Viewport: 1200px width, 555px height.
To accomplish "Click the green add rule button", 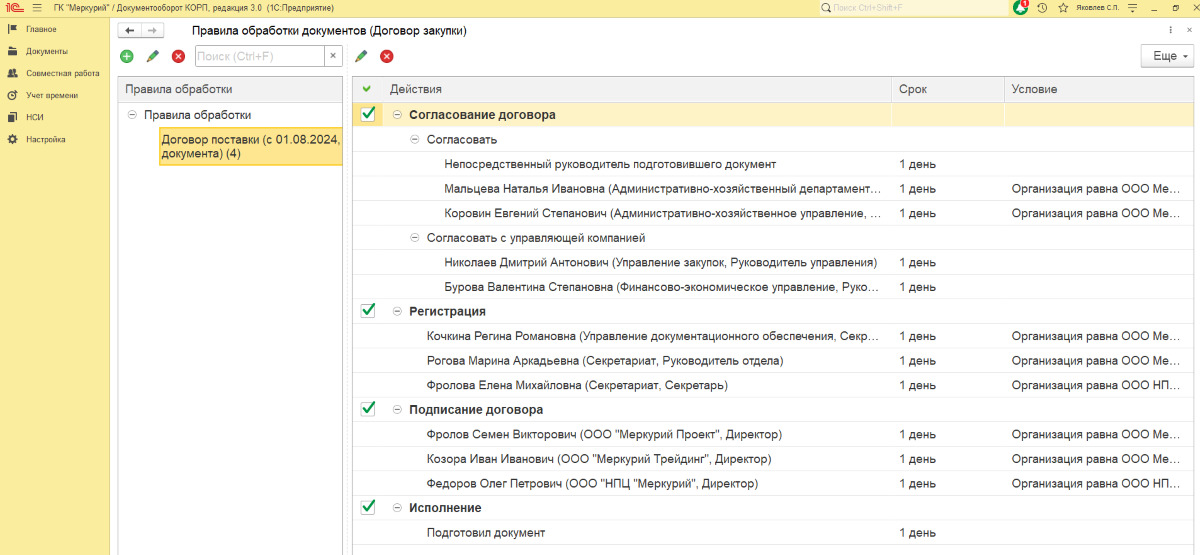I will [x=126, y=57].
